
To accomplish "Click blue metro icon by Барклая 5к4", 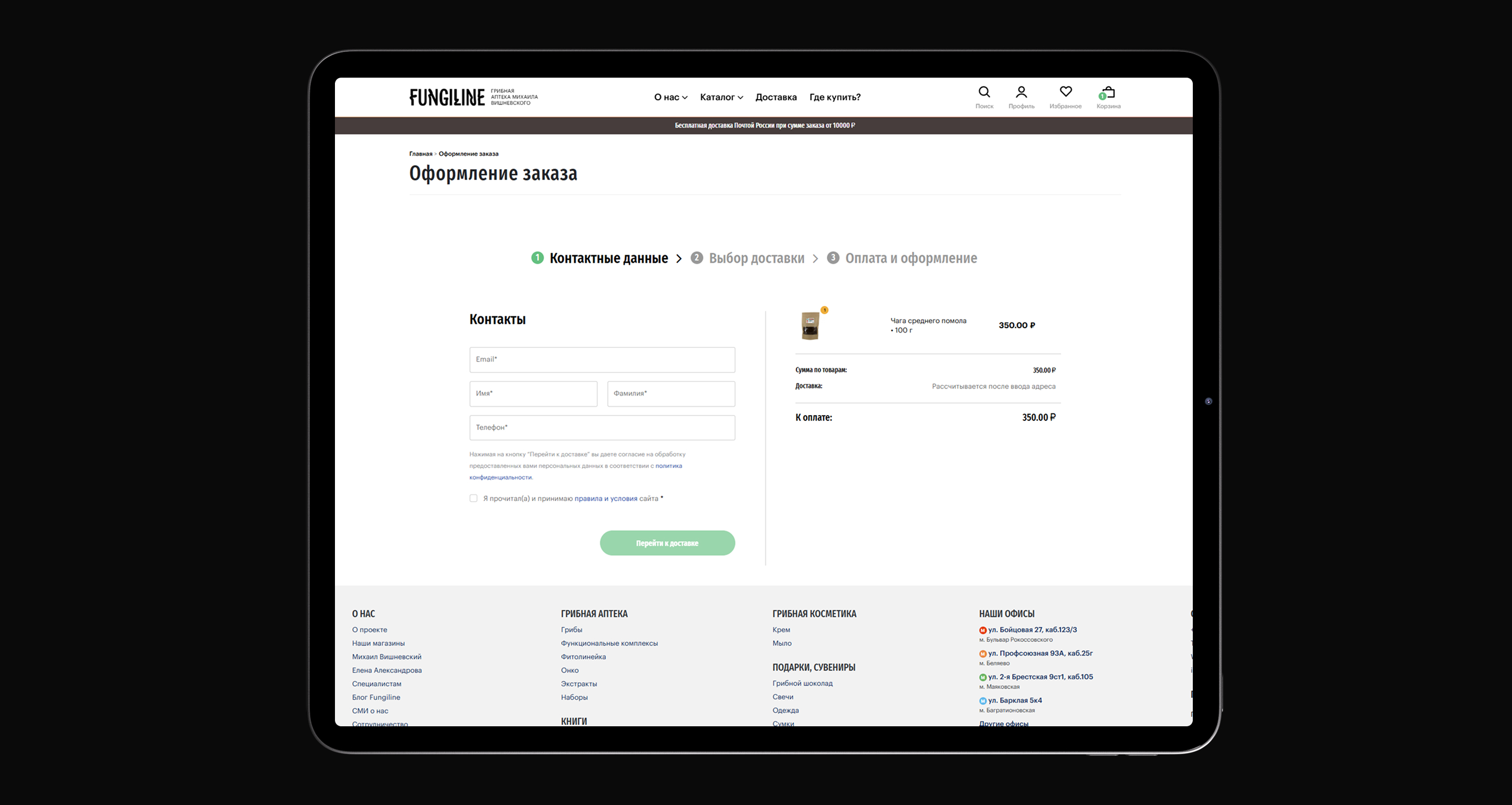I will [x=983, y=701].
